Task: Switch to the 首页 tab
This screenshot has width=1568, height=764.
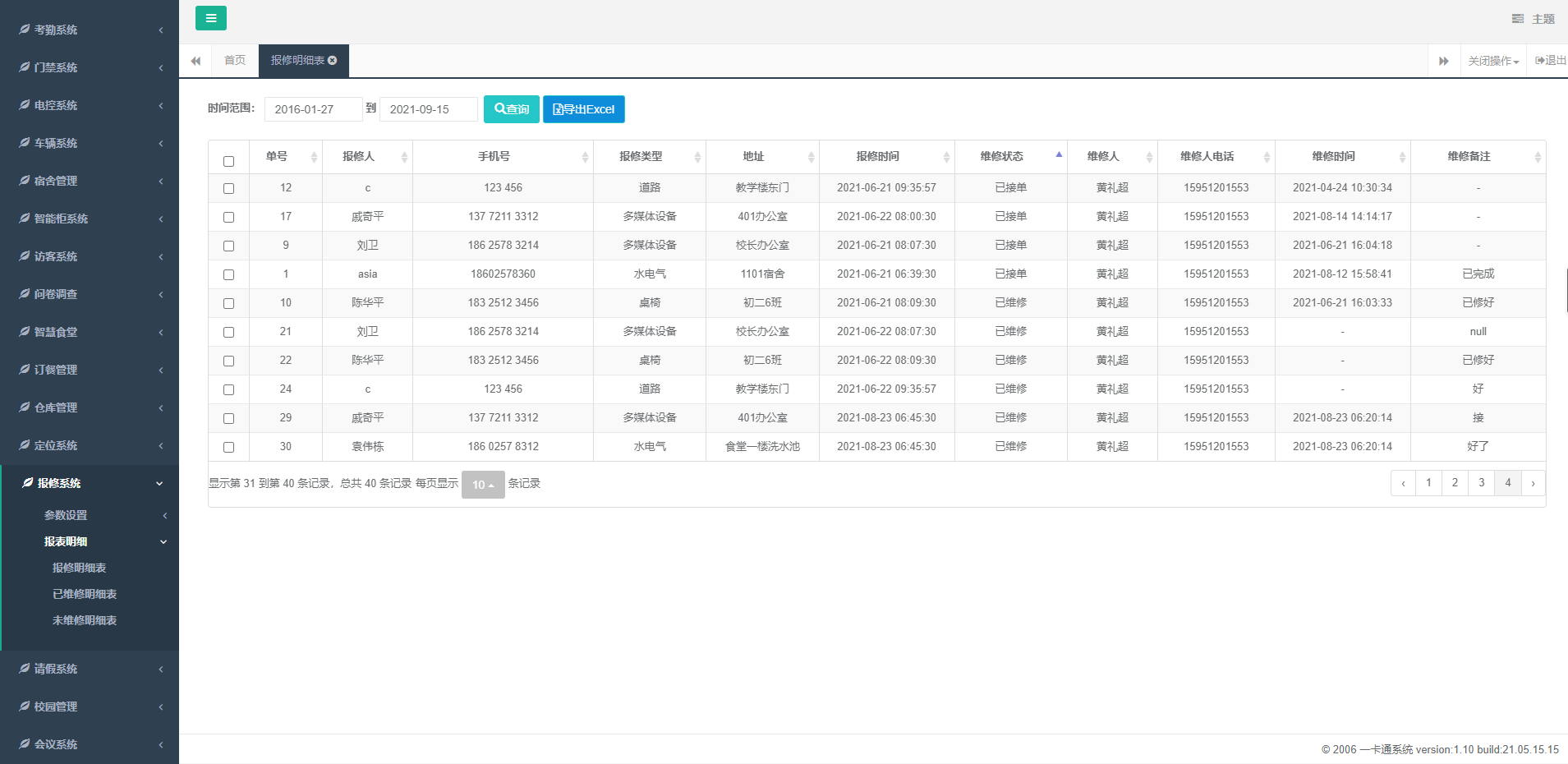Action: [x=235, y=61]
